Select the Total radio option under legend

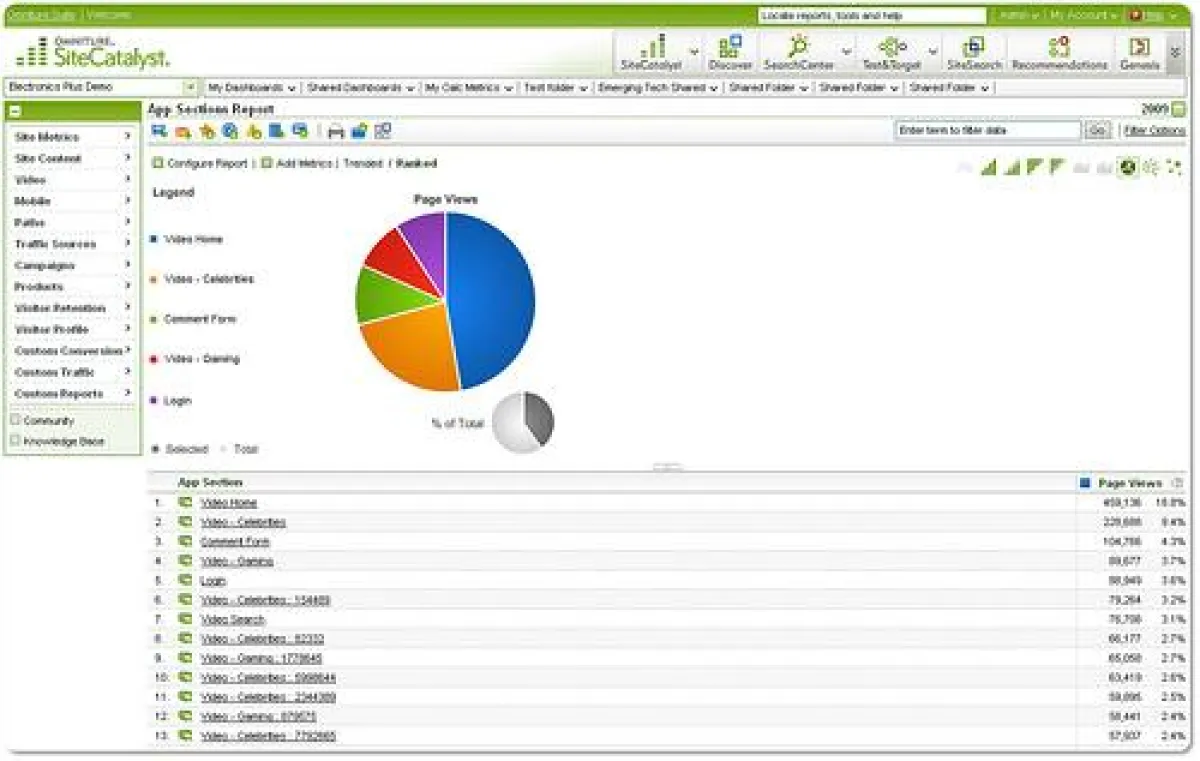[x=224, y=449]
